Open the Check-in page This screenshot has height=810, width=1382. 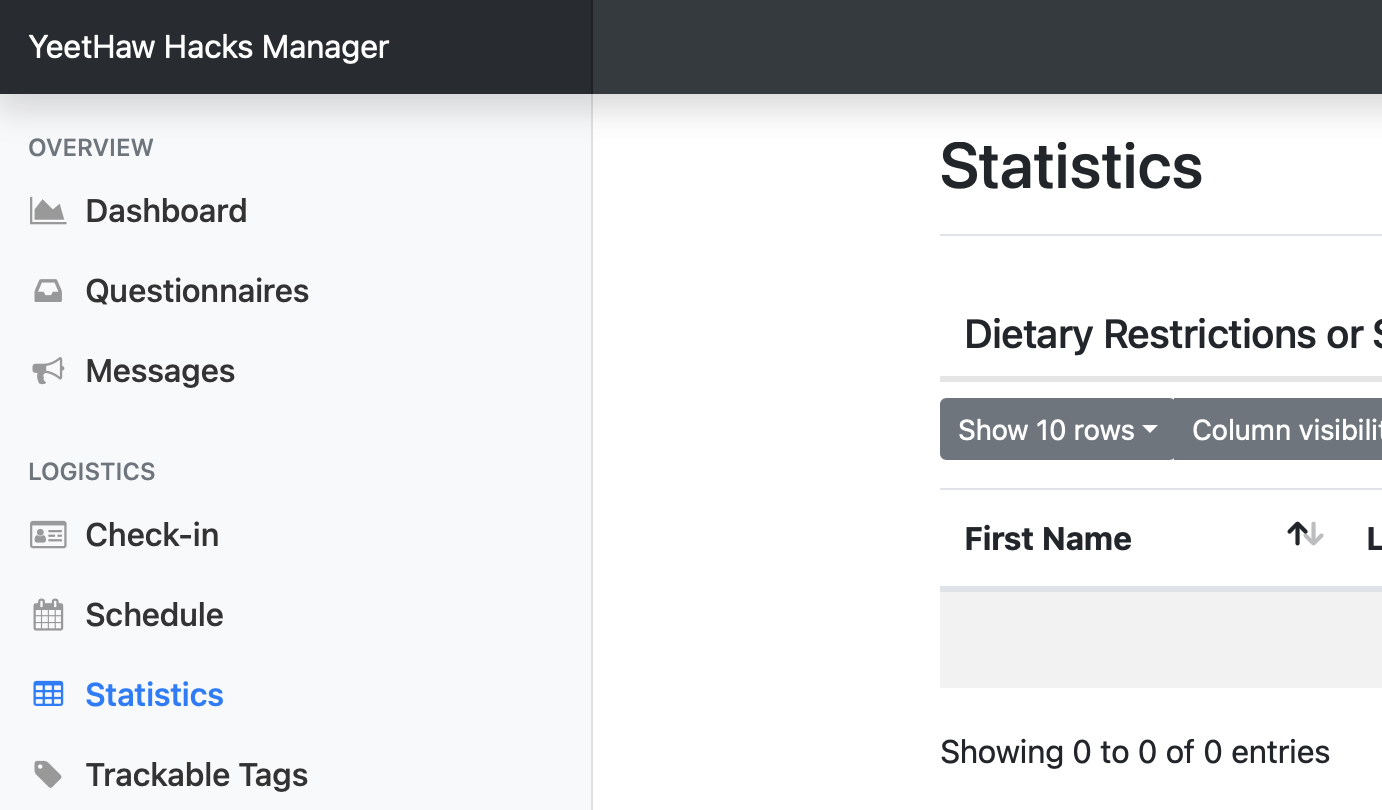[x=152, y=535]
